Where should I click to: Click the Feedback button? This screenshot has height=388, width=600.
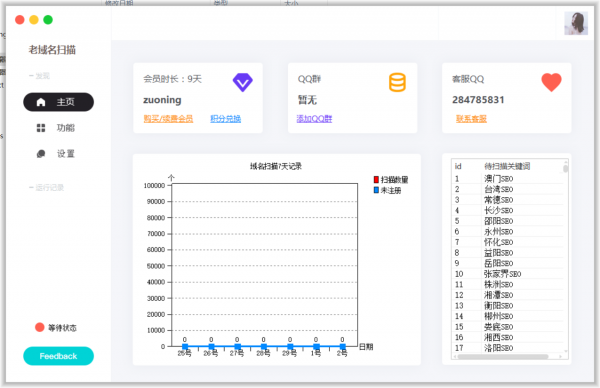pos(58,356)
